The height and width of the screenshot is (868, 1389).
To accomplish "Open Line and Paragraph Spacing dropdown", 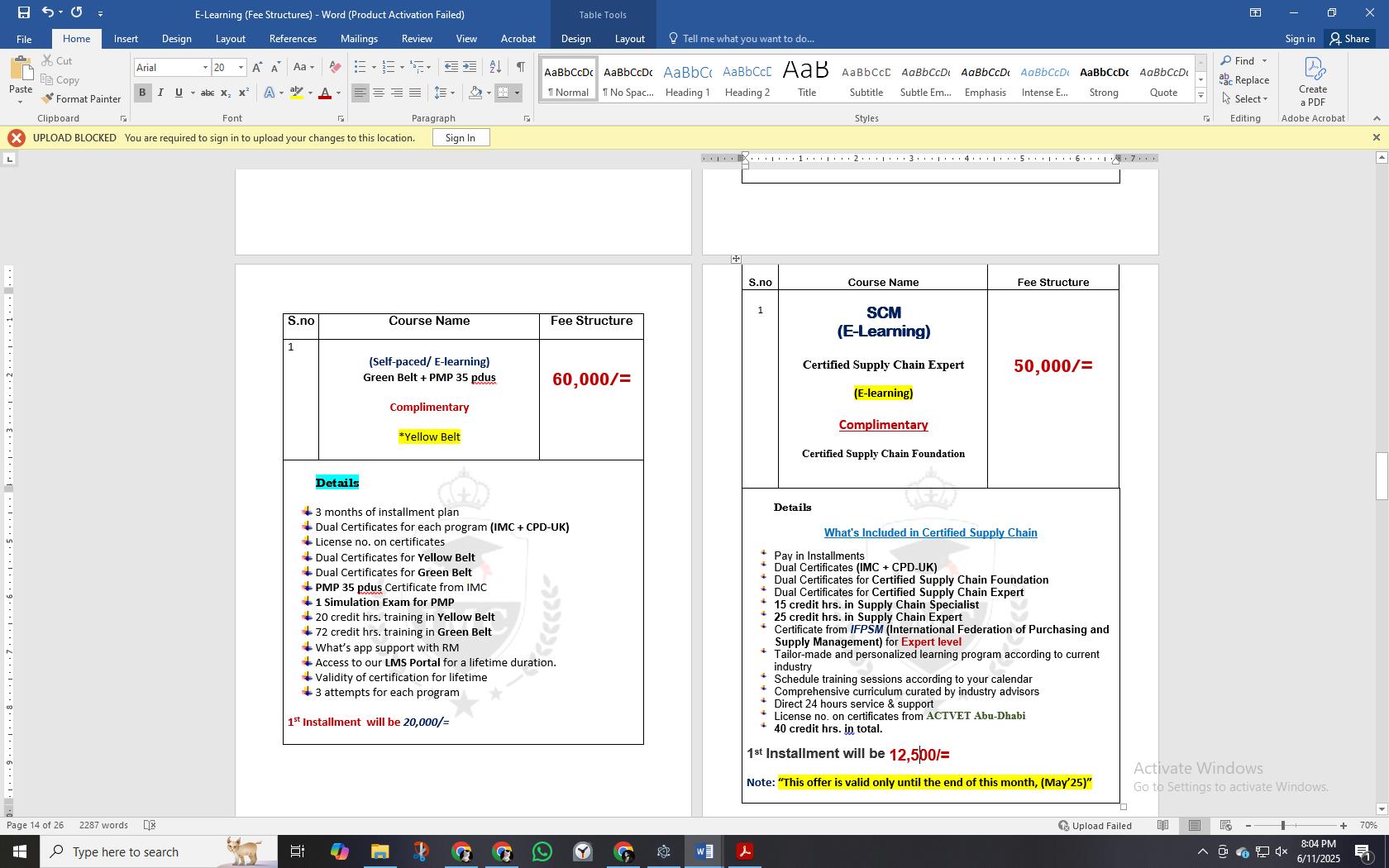I will coord(445,93).
